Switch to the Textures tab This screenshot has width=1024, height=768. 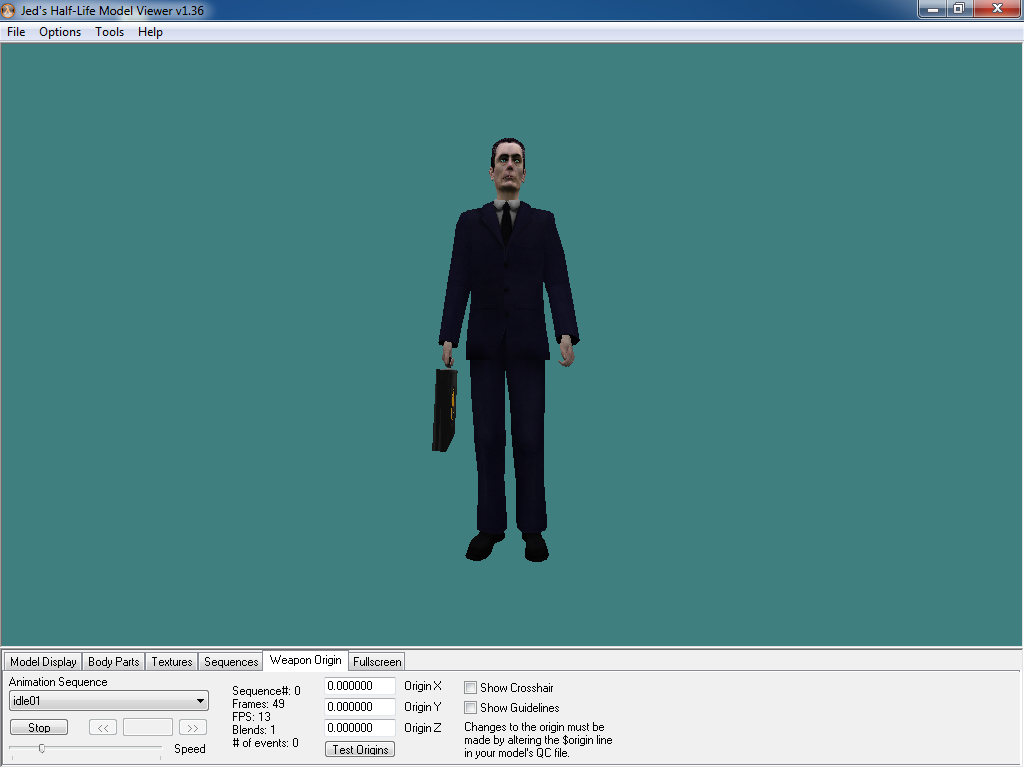[172, 662]
